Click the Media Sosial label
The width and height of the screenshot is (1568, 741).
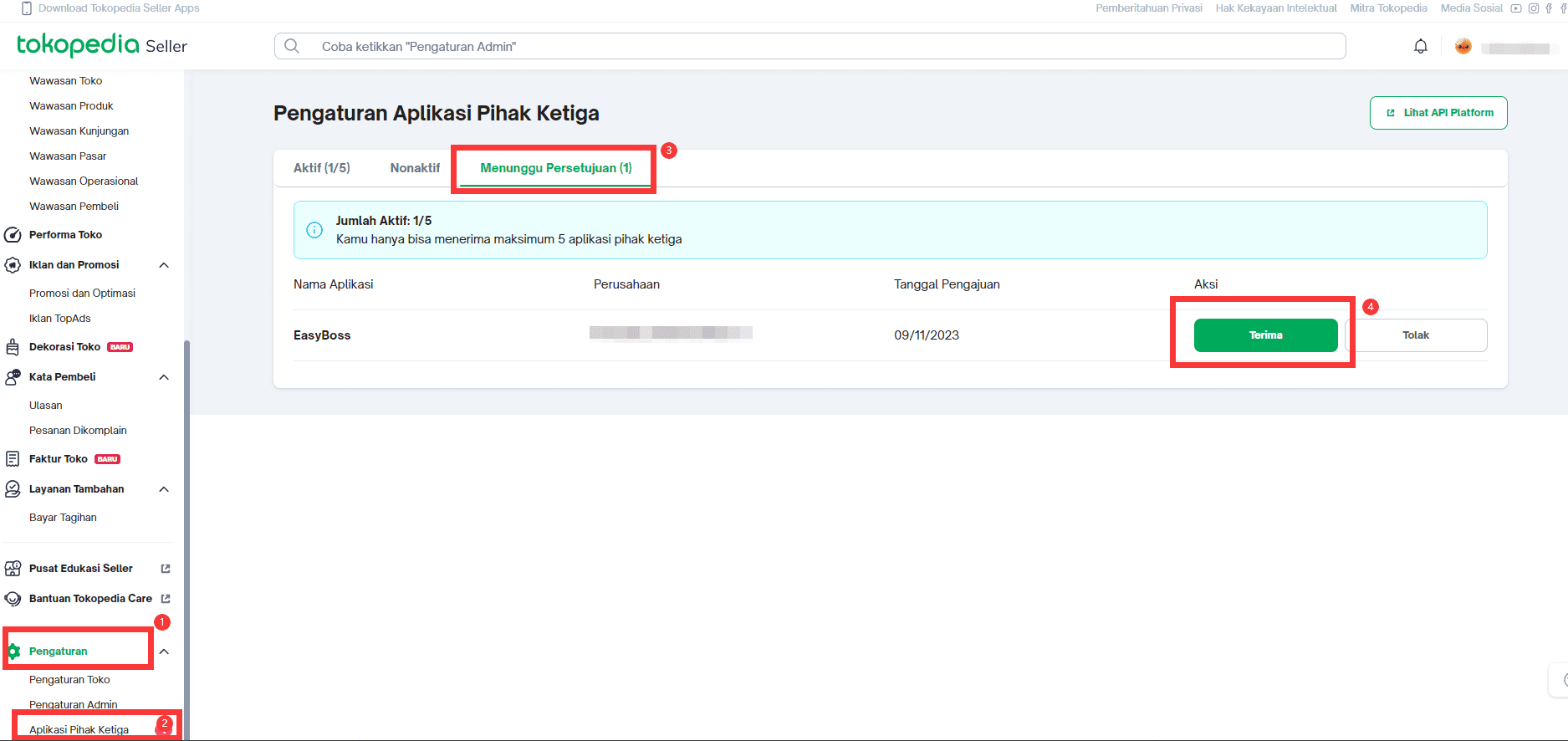tap(1471, 8)
